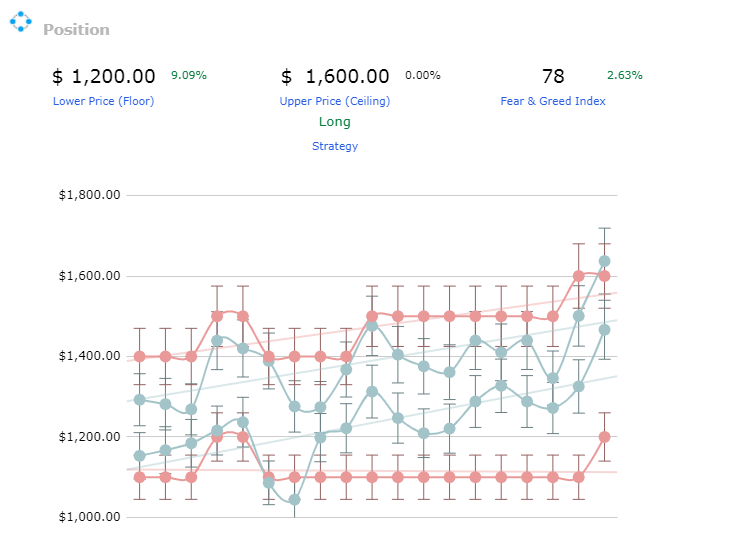Select the highest teal point above $1,600

pyautogui.click(x=604, y=261)
